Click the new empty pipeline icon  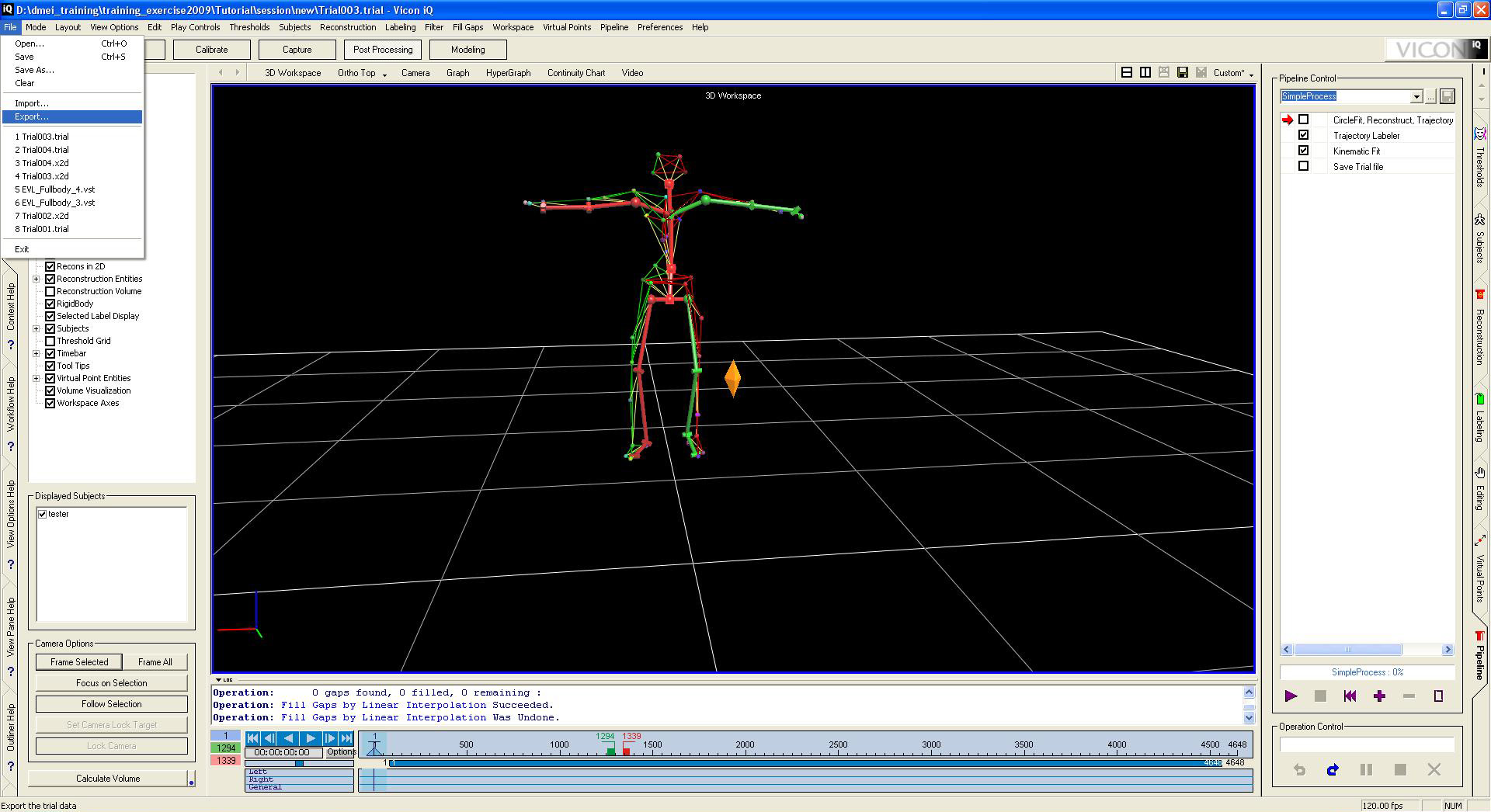click(1438, 696)
